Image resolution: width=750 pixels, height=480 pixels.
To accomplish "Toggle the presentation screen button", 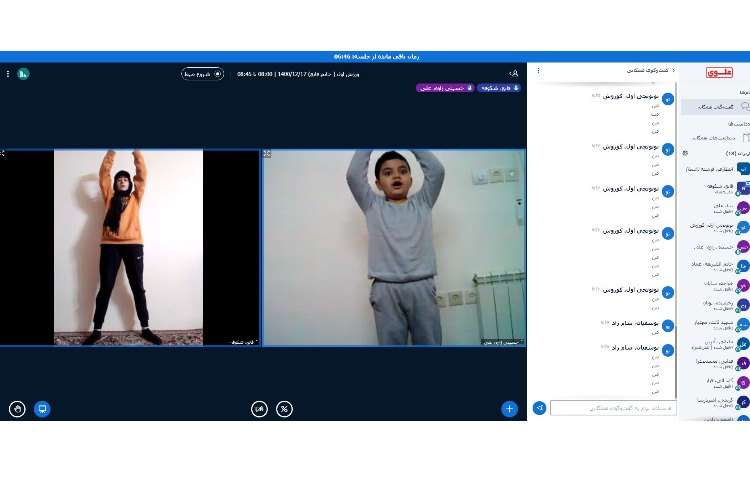I will coord(42,408).
